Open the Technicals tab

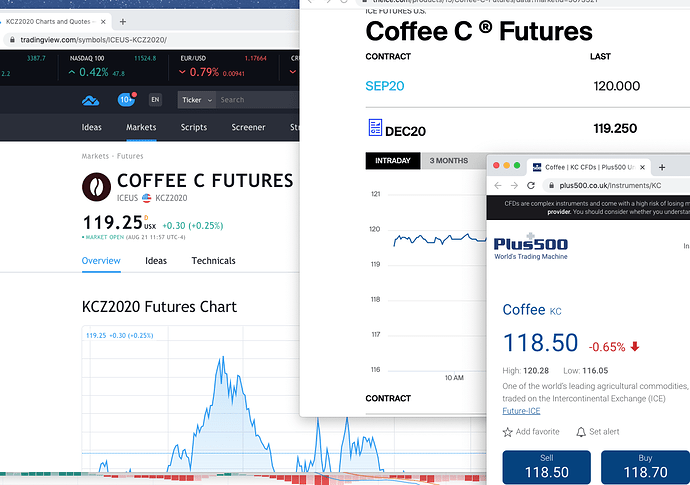pyautogui.click(x=213, y=261)
